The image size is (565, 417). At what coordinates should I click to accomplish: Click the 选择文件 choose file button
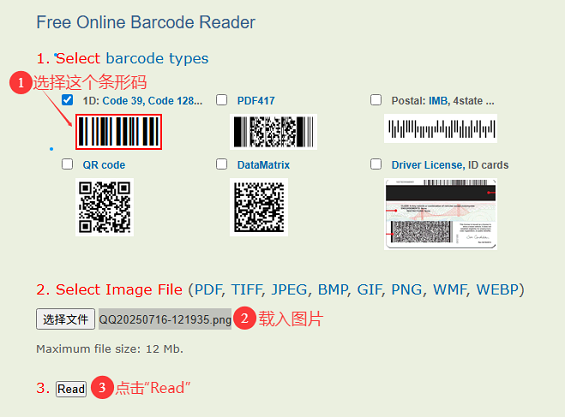[x=66, y=319]
